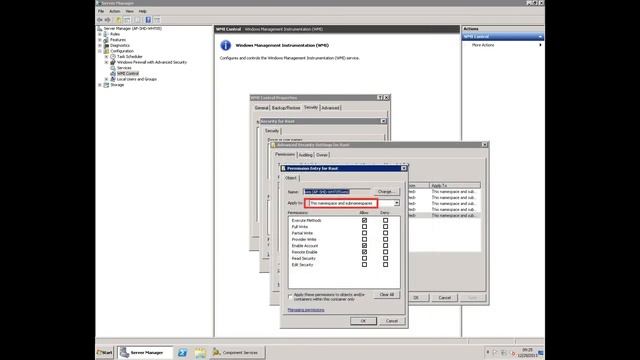This screenshot has height=360, width=640.
Task: Click the Windows Firewall node icon
Action: pos(113,62)
